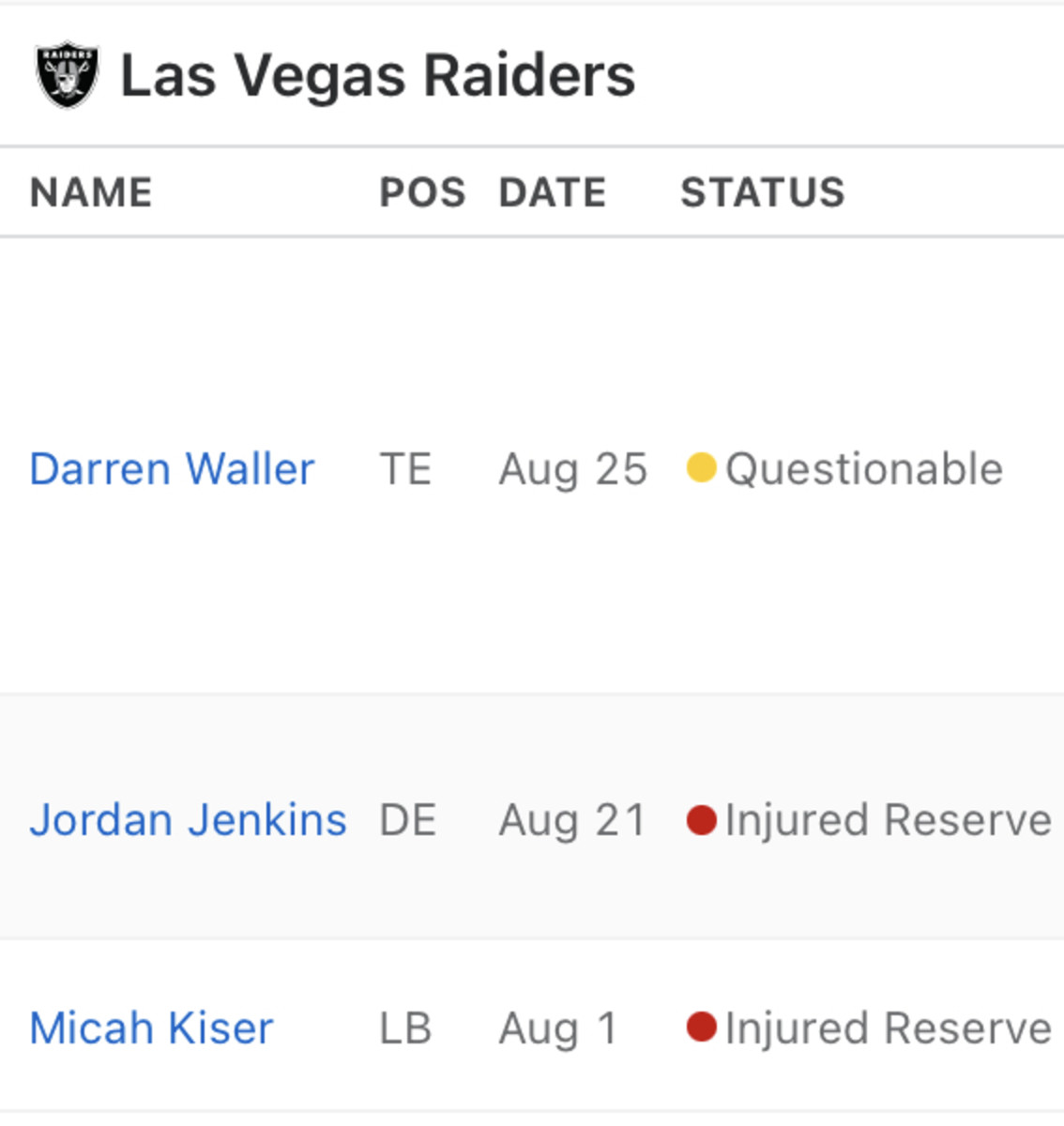Click the STATUS column header

763,192
